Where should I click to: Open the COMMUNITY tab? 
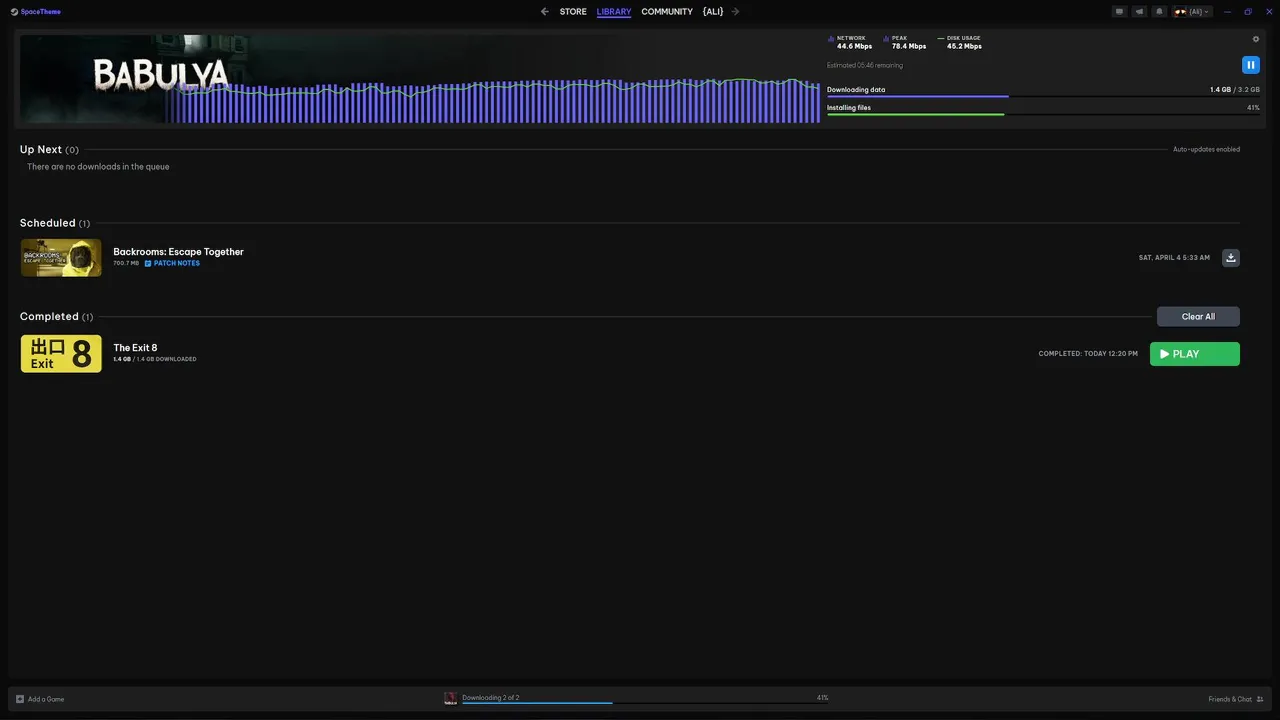pyautogui.click(x=667, y=12)
